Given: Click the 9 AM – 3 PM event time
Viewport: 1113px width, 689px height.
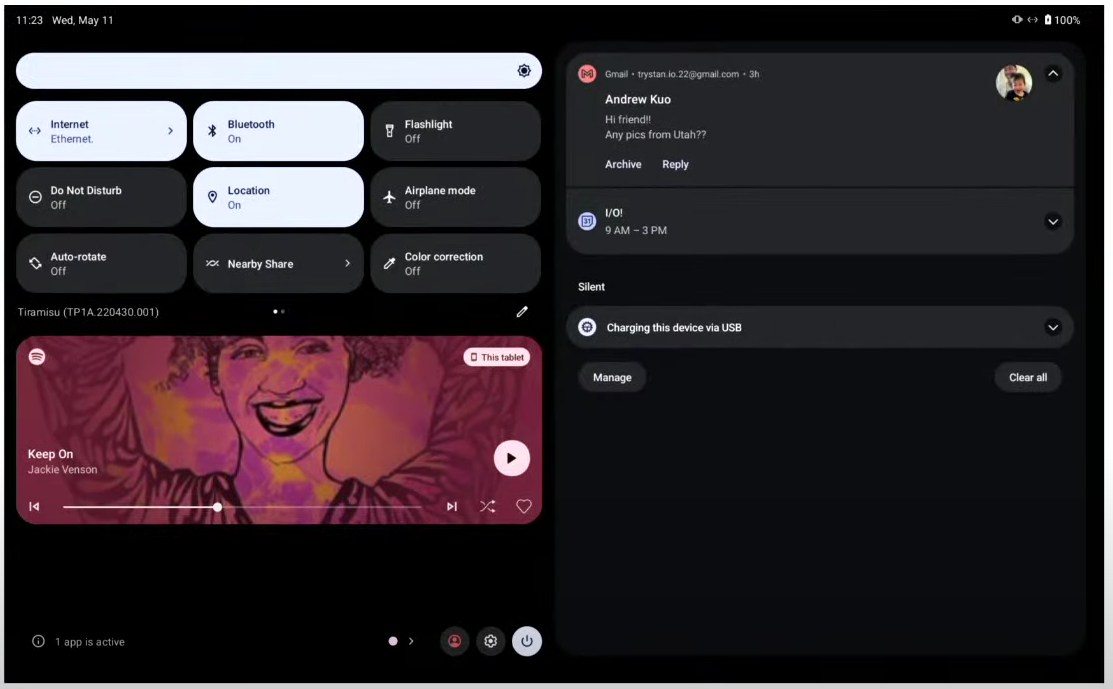Looking at the screenshot, I should (635, 231).
